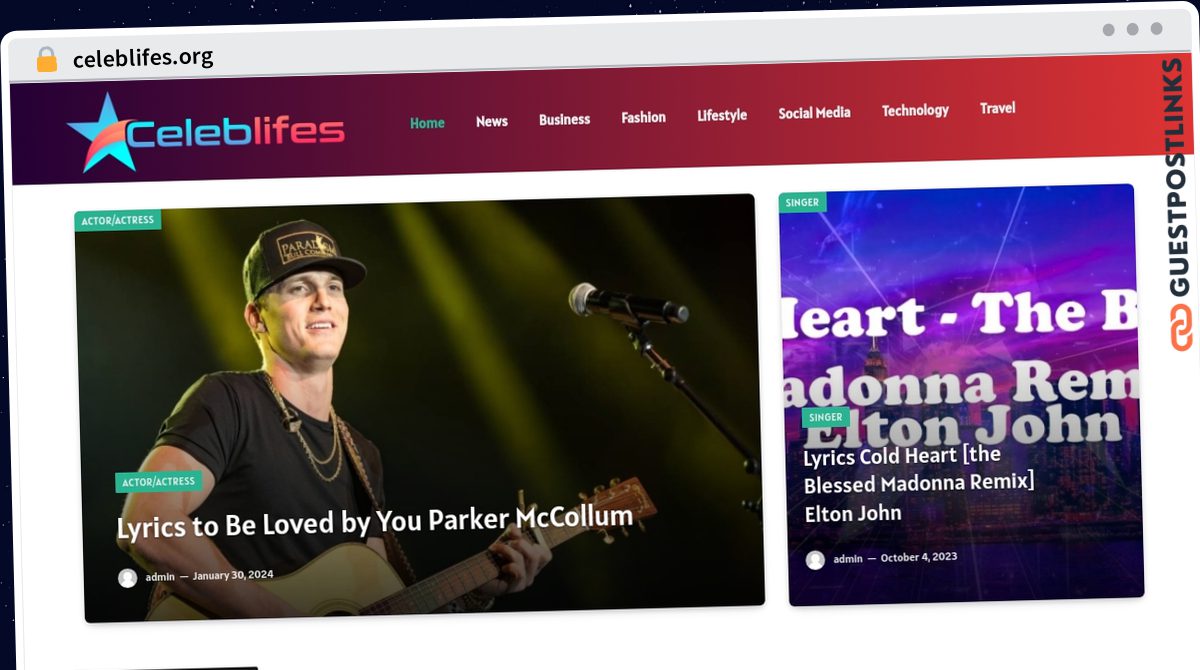The image size is (1200, 670).
Task: Click the Celeblifes star logo
Action: click(205, 132)
